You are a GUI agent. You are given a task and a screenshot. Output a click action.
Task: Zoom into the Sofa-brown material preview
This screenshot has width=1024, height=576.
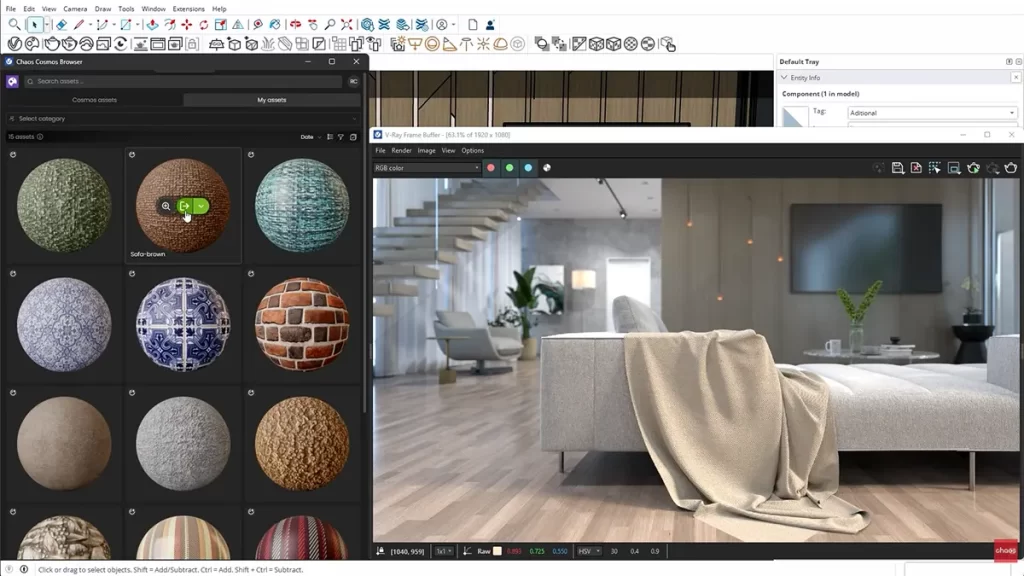pyautogui.click(x=167, y=206)
